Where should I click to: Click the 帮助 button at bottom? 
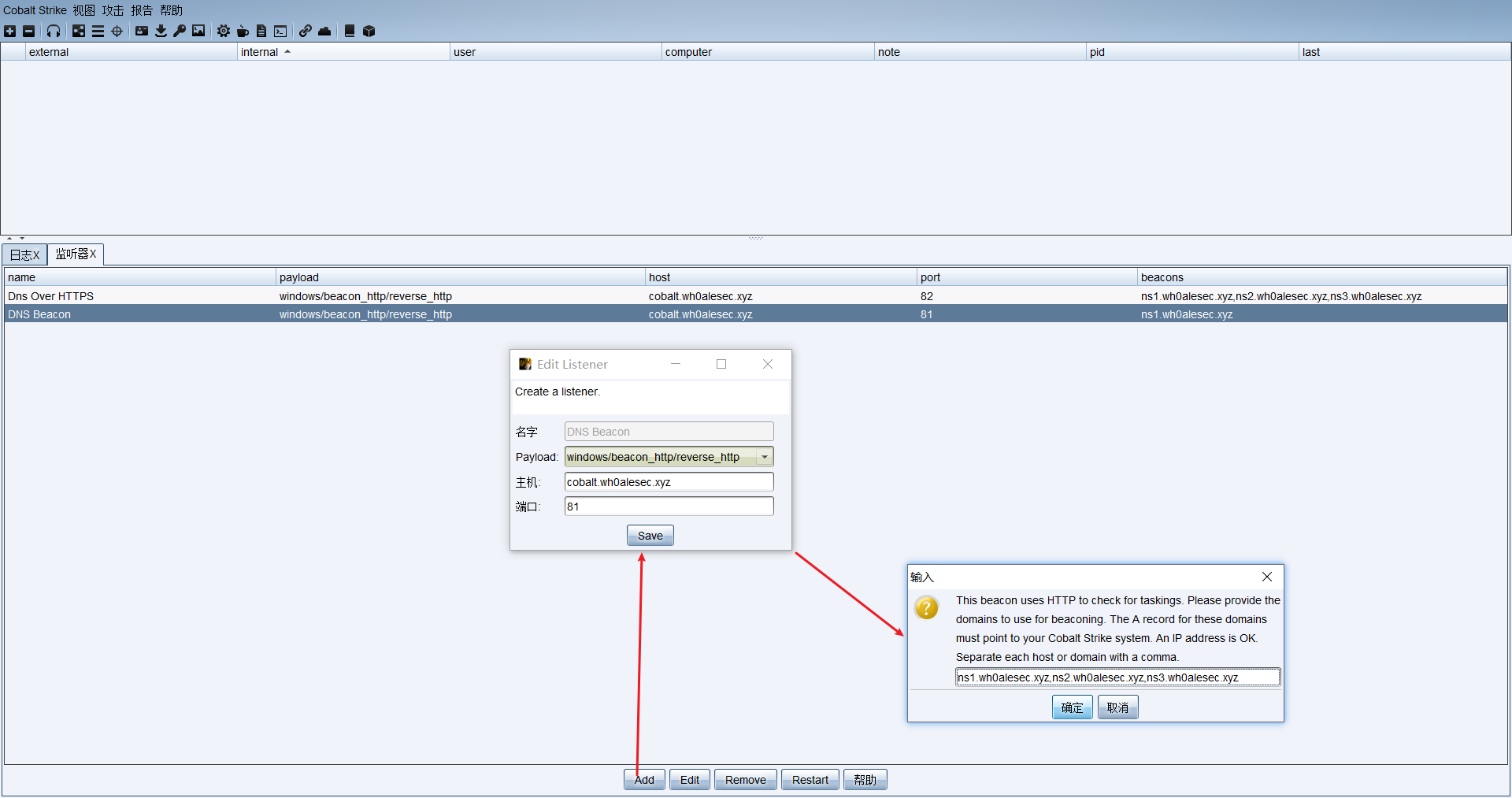click(x=865, y=780)
